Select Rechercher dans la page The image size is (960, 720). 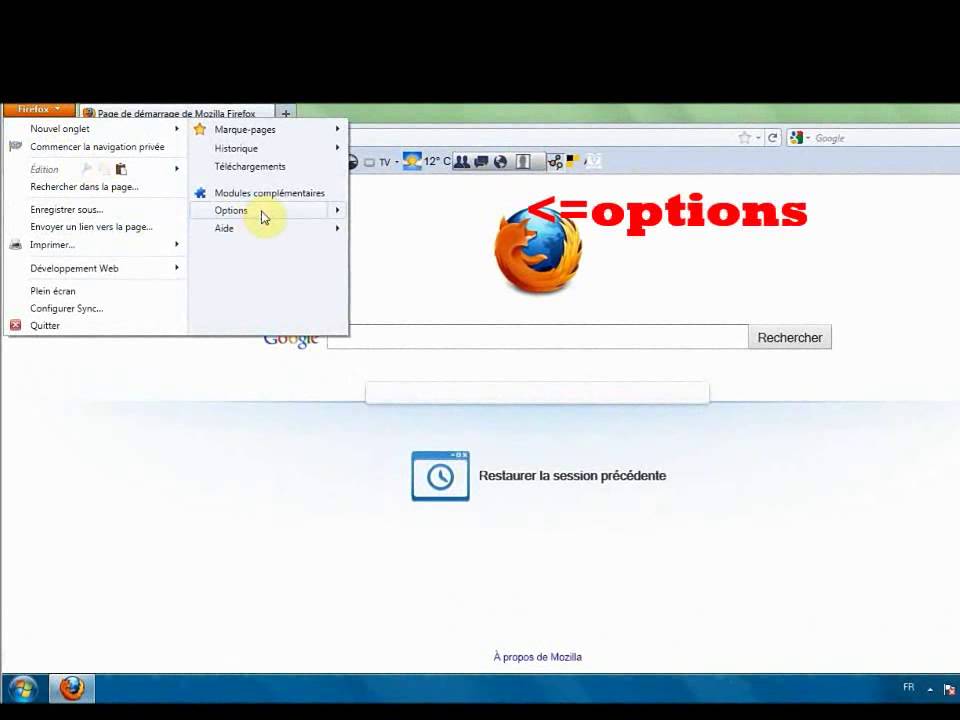[84, 187]
